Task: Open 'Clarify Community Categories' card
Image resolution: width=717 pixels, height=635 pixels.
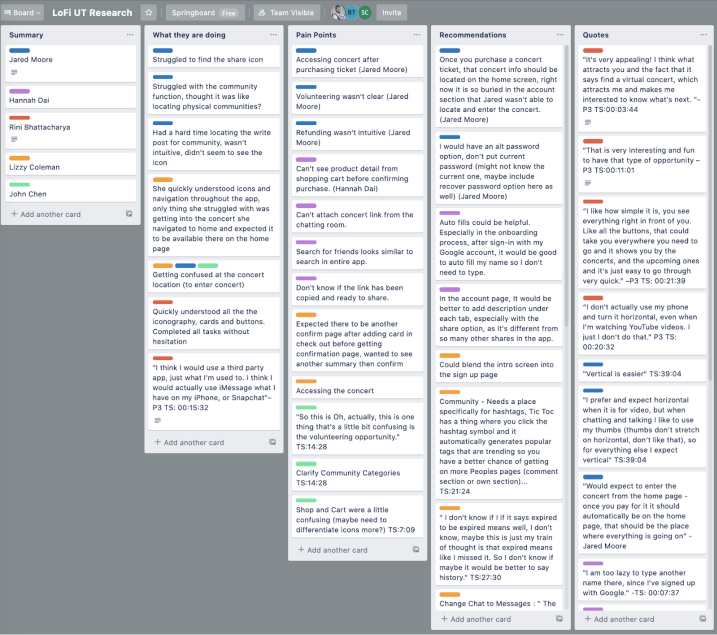Action: (x=357, y=475)
